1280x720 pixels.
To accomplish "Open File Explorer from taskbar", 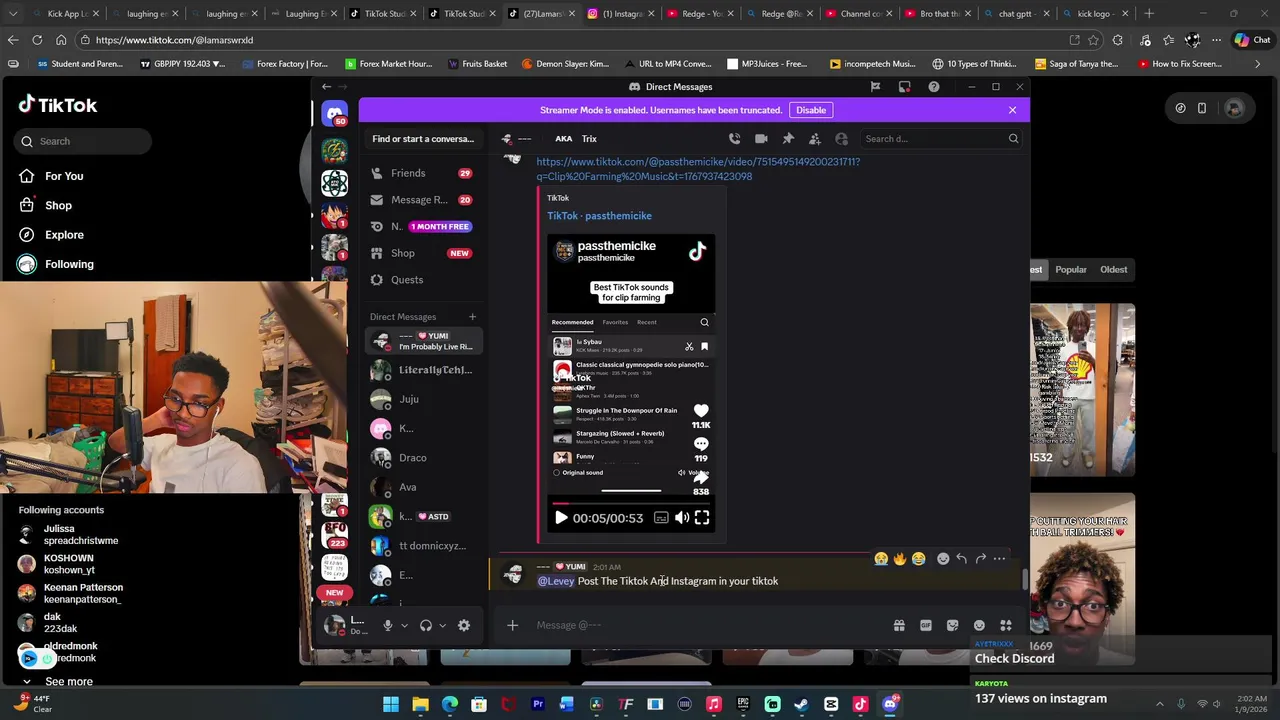I will 421,704.
